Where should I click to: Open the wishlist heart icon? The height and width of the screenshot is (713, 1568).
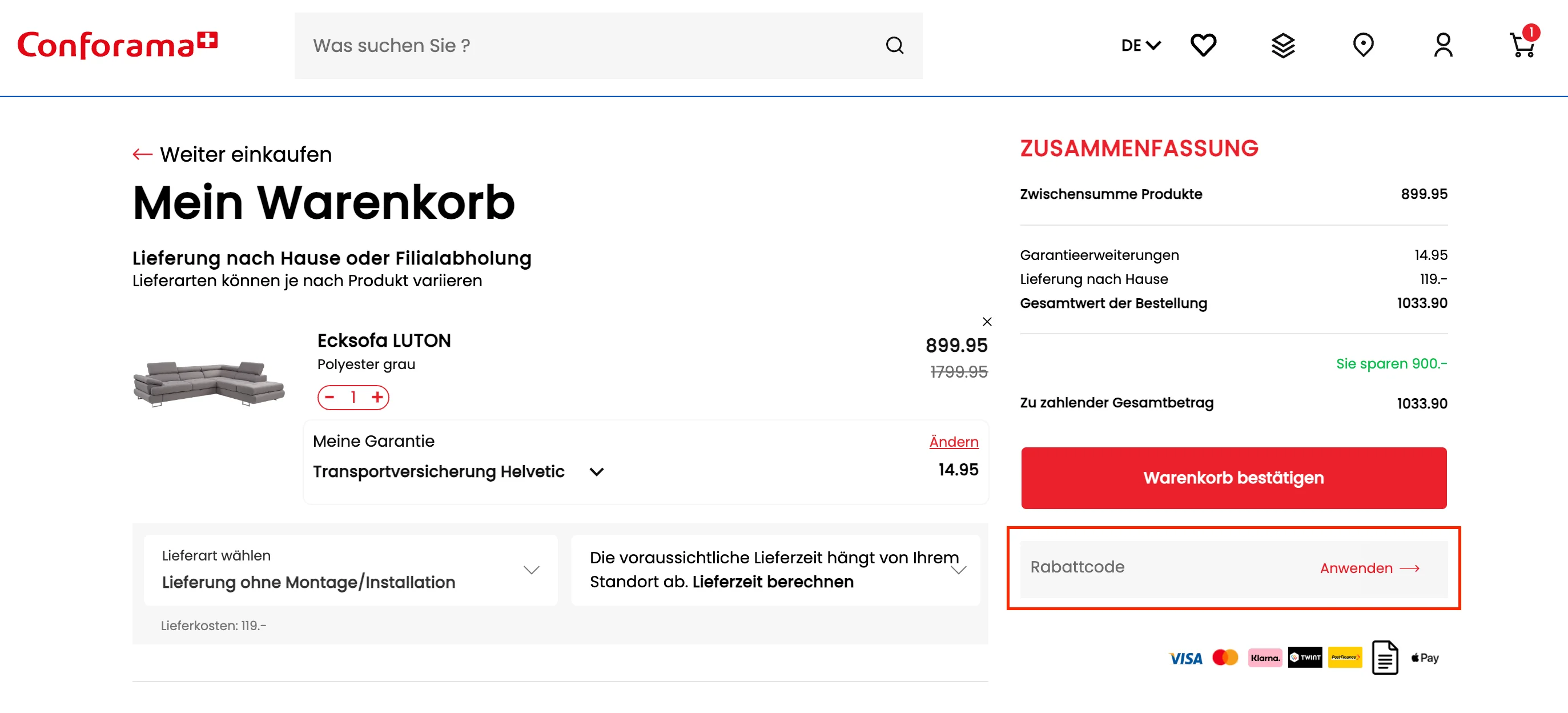point(1203,45)
